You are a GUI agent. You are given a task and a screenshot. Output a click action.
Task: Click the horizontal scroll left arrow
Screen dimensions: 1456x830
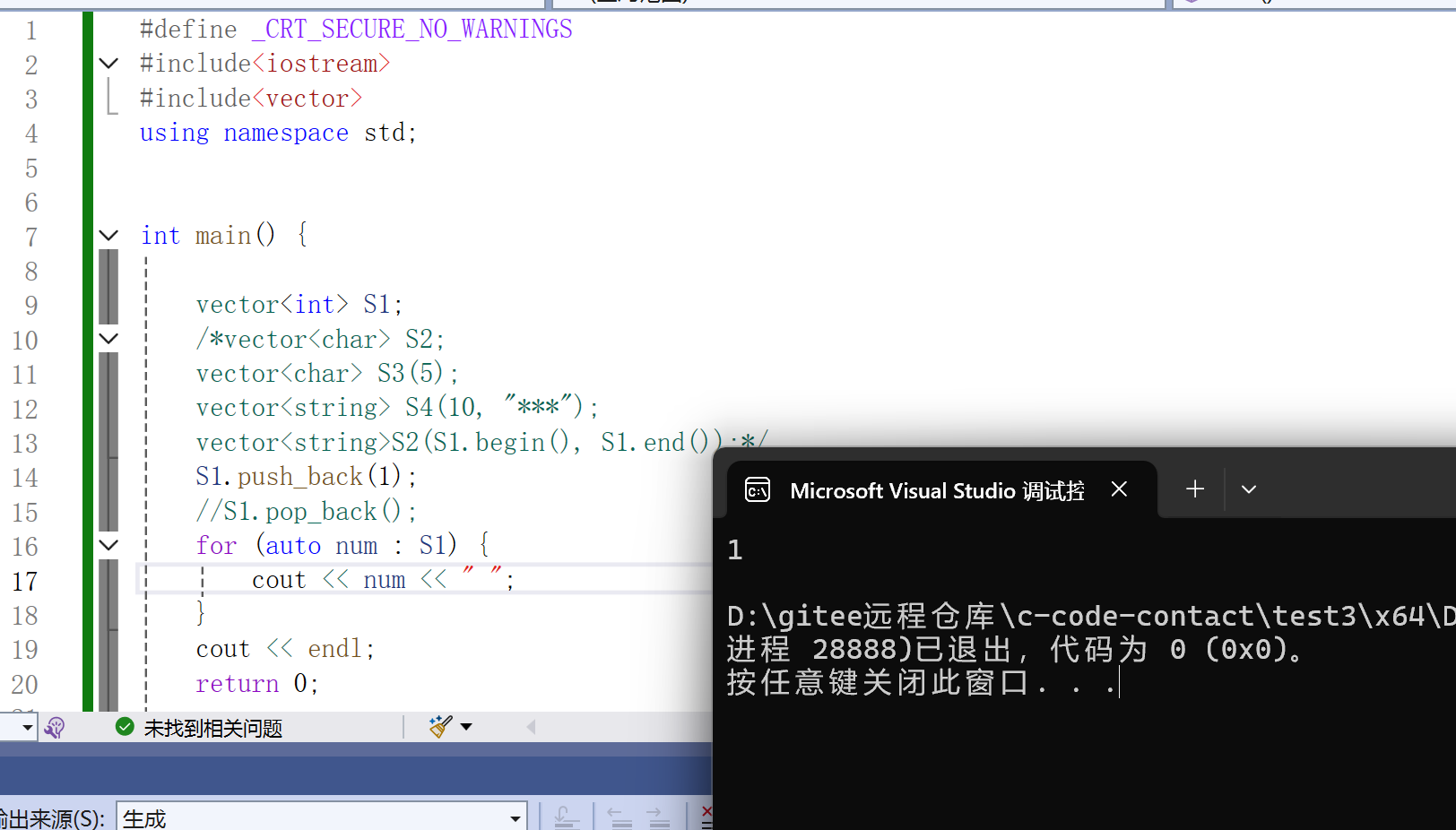pos(531,727)
